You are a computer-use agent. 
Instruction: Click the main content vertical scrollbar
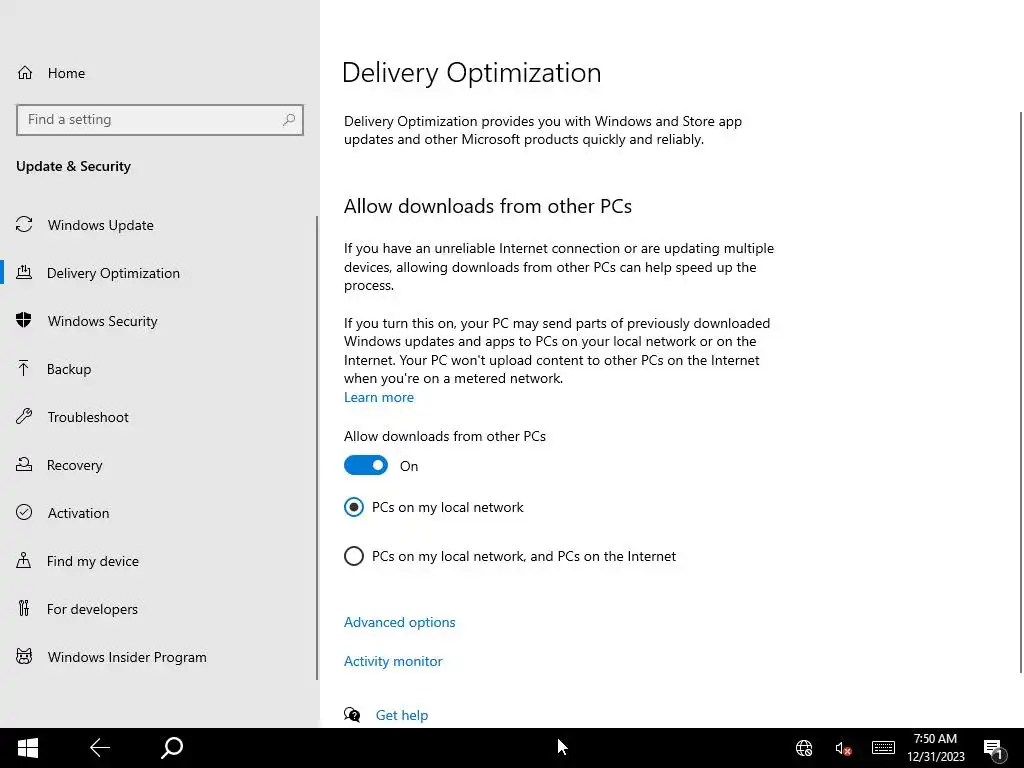click(x=1021, y=392)
